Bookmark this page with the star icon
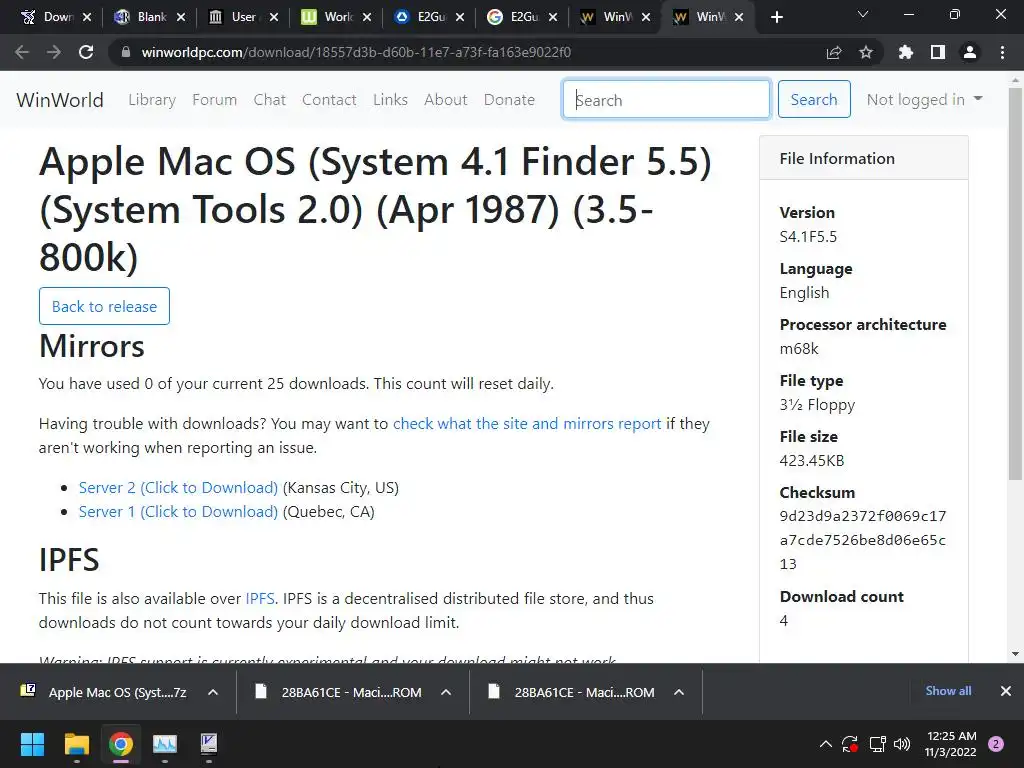 pos(866,52)
